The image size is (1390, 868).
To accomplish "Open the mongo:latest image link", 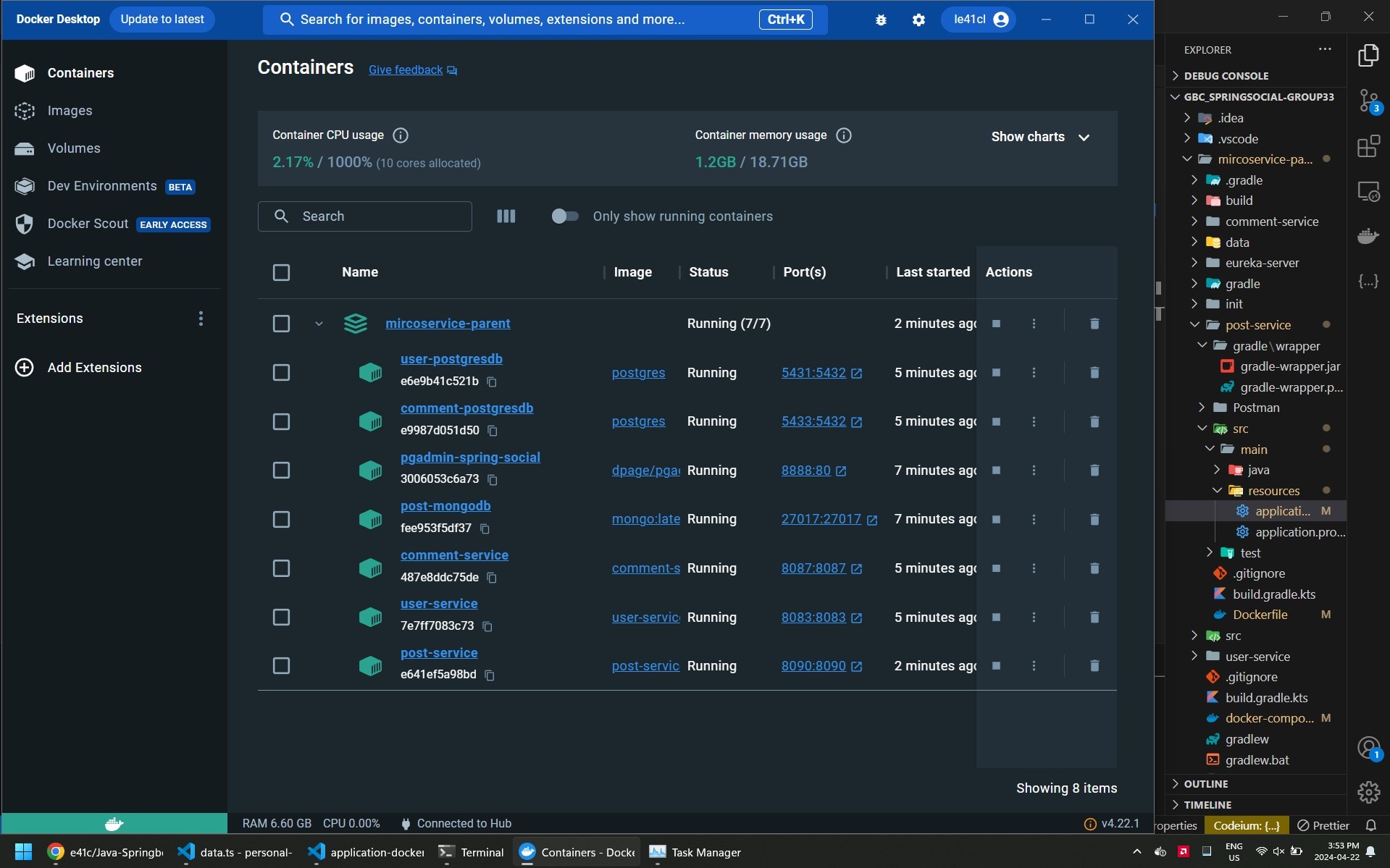I will [645, 519].
